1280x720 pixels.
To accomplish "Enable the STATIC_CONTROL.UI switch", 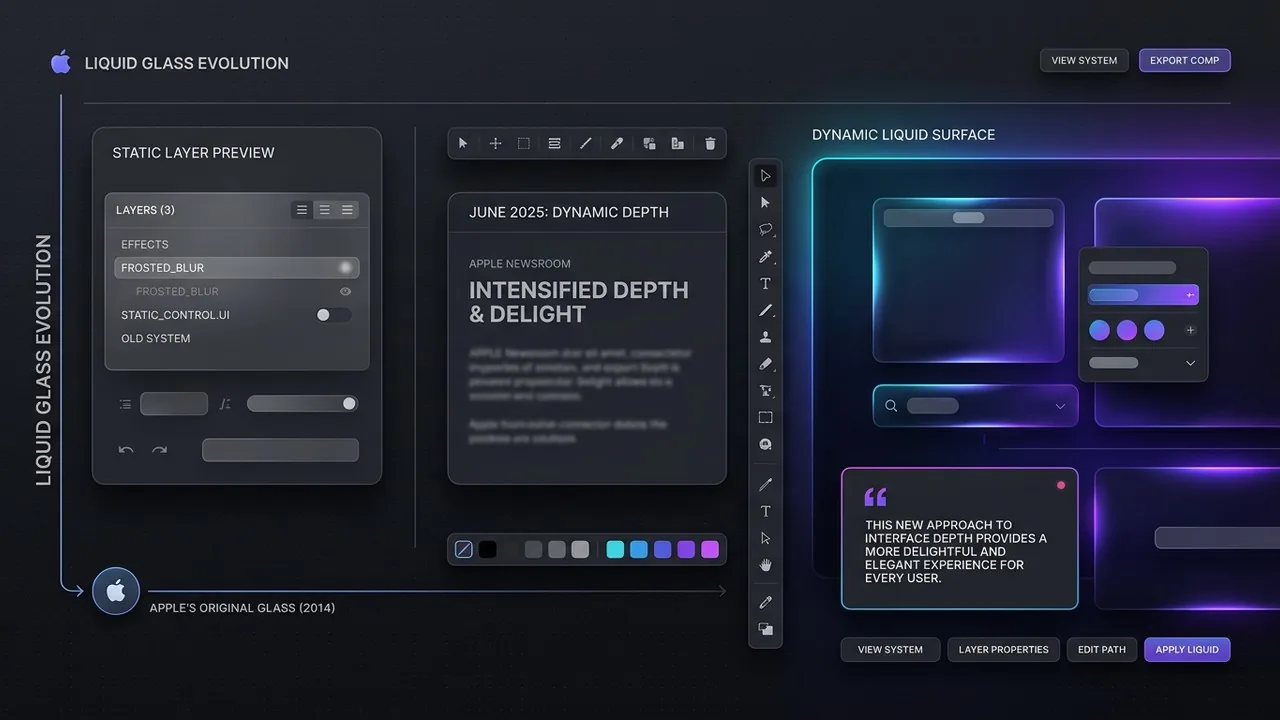I will (x=334, y=314).
